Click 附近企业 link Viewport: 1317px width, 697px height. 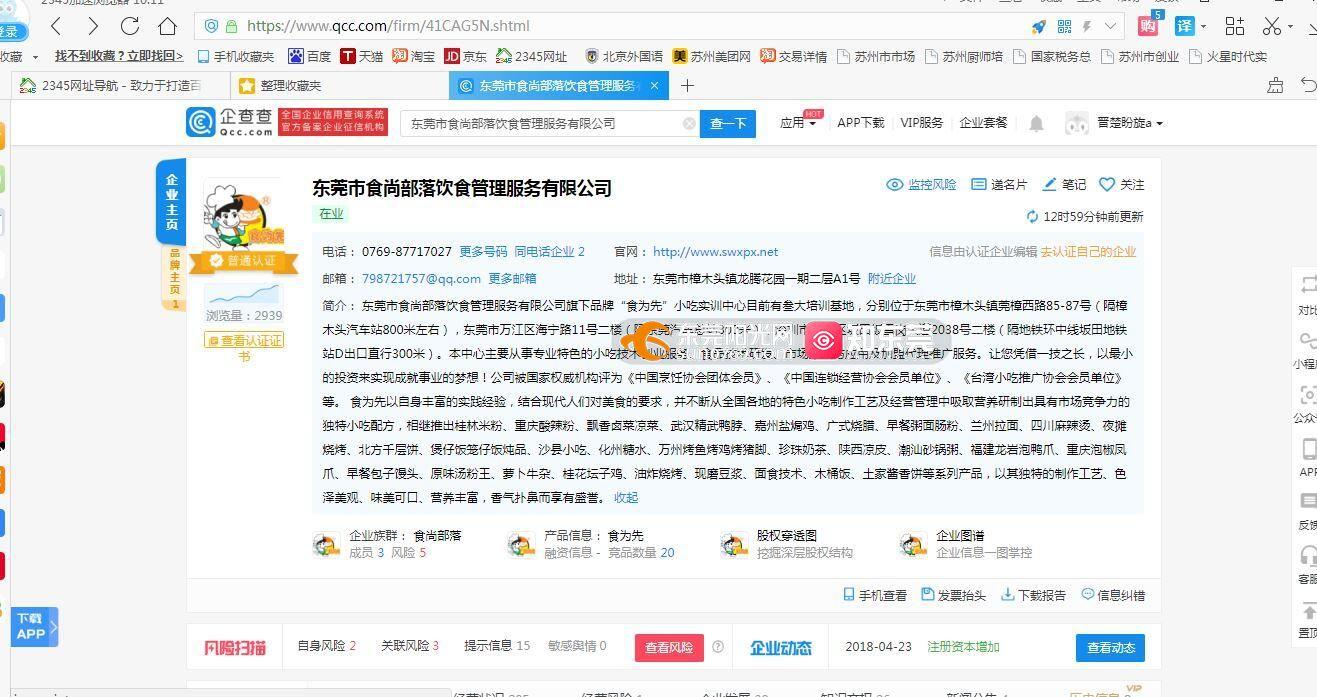[892, 279]
